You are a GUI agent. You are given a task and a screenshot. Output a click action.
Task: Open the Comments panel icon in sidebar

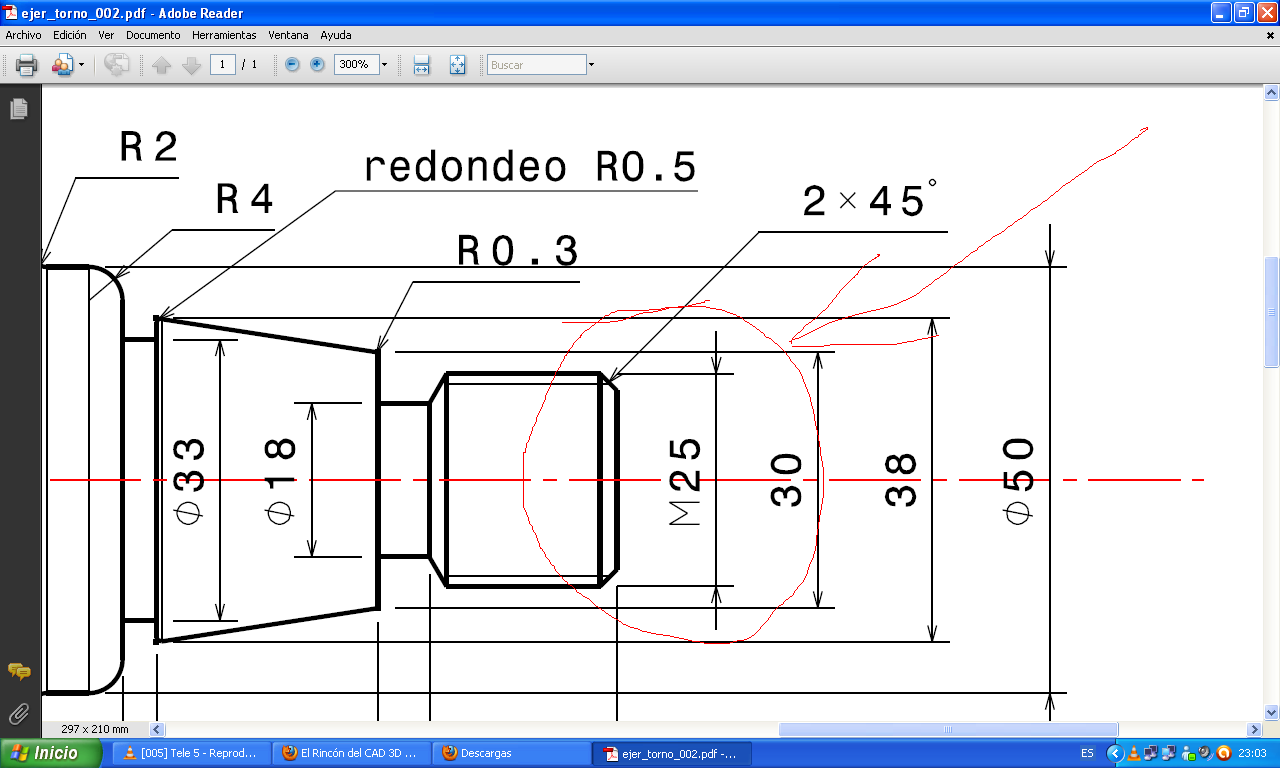(x=19, y=671)
